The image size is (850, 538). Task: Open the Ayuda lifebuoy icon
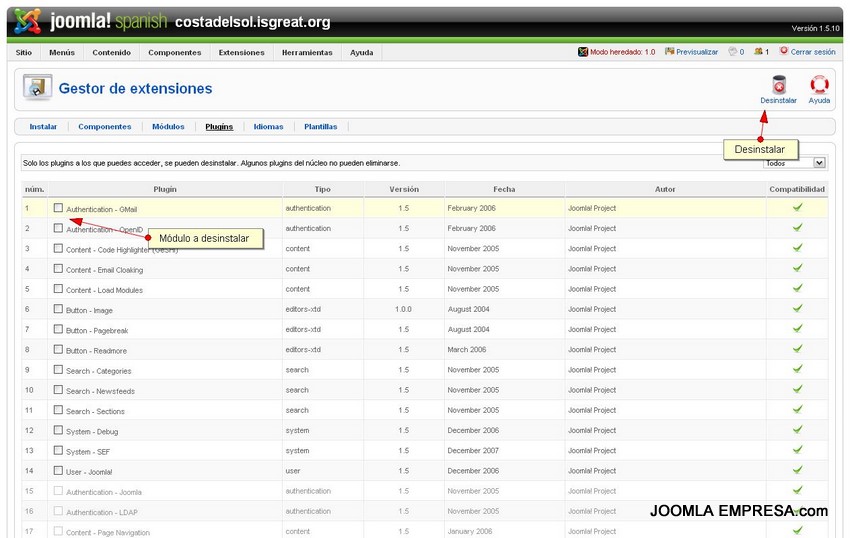[819, 85]
